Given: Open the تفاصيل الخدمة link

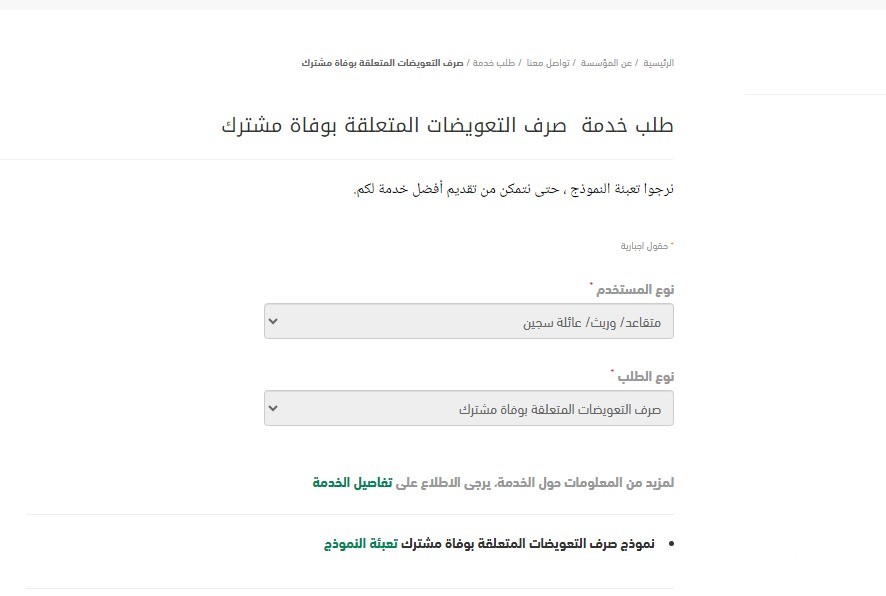Looking at the screenshot, I should pyautogui.click(x=353, y=483).
